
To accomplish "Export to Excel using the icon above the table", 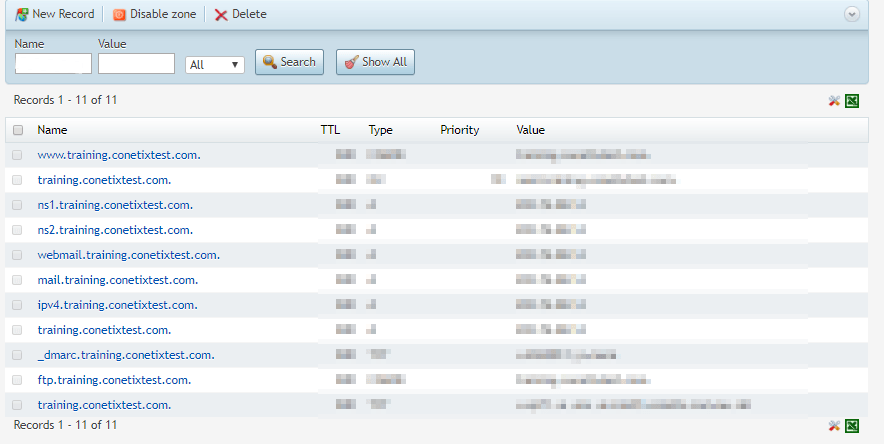I will click(852, 101).
